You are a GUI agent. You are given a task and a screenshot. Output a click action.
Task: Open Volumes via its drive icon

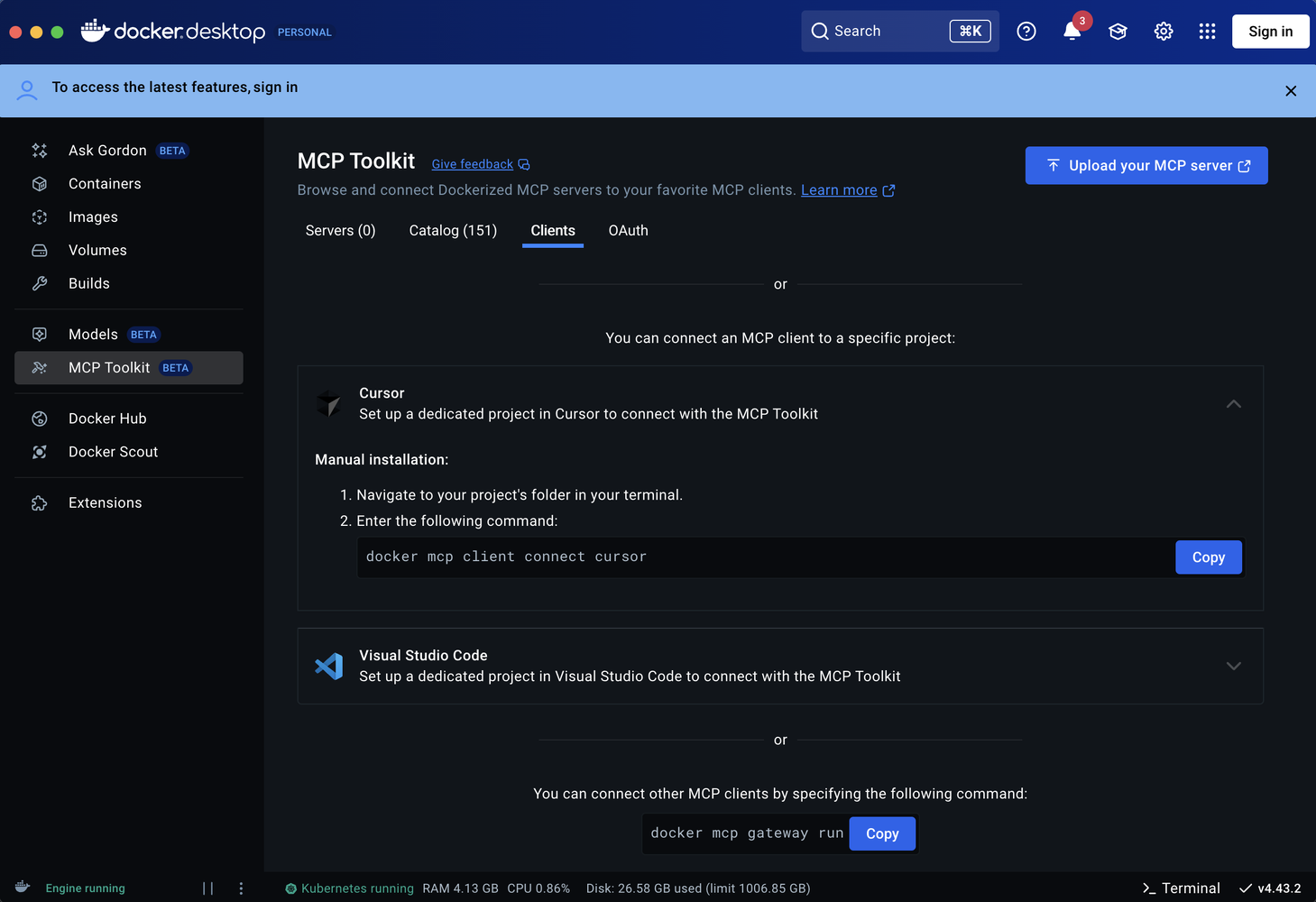click(40, 251)
